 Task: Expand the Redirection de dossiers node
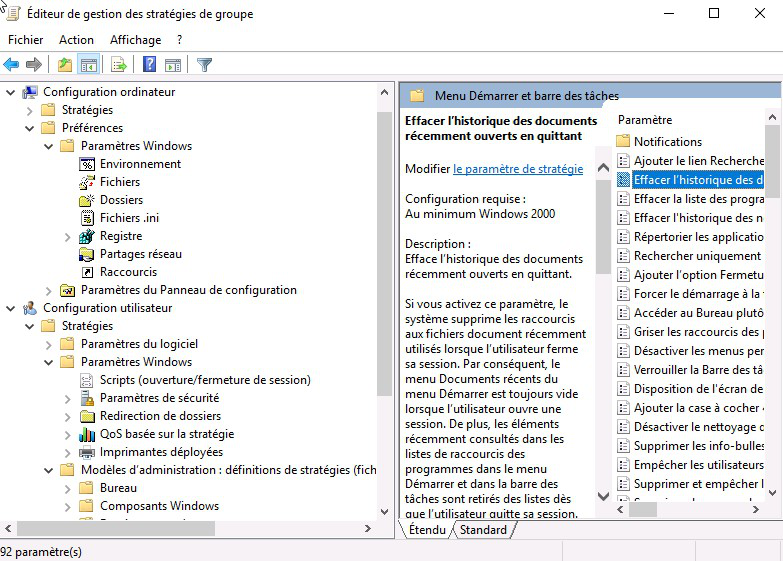(x=67, y=416)
